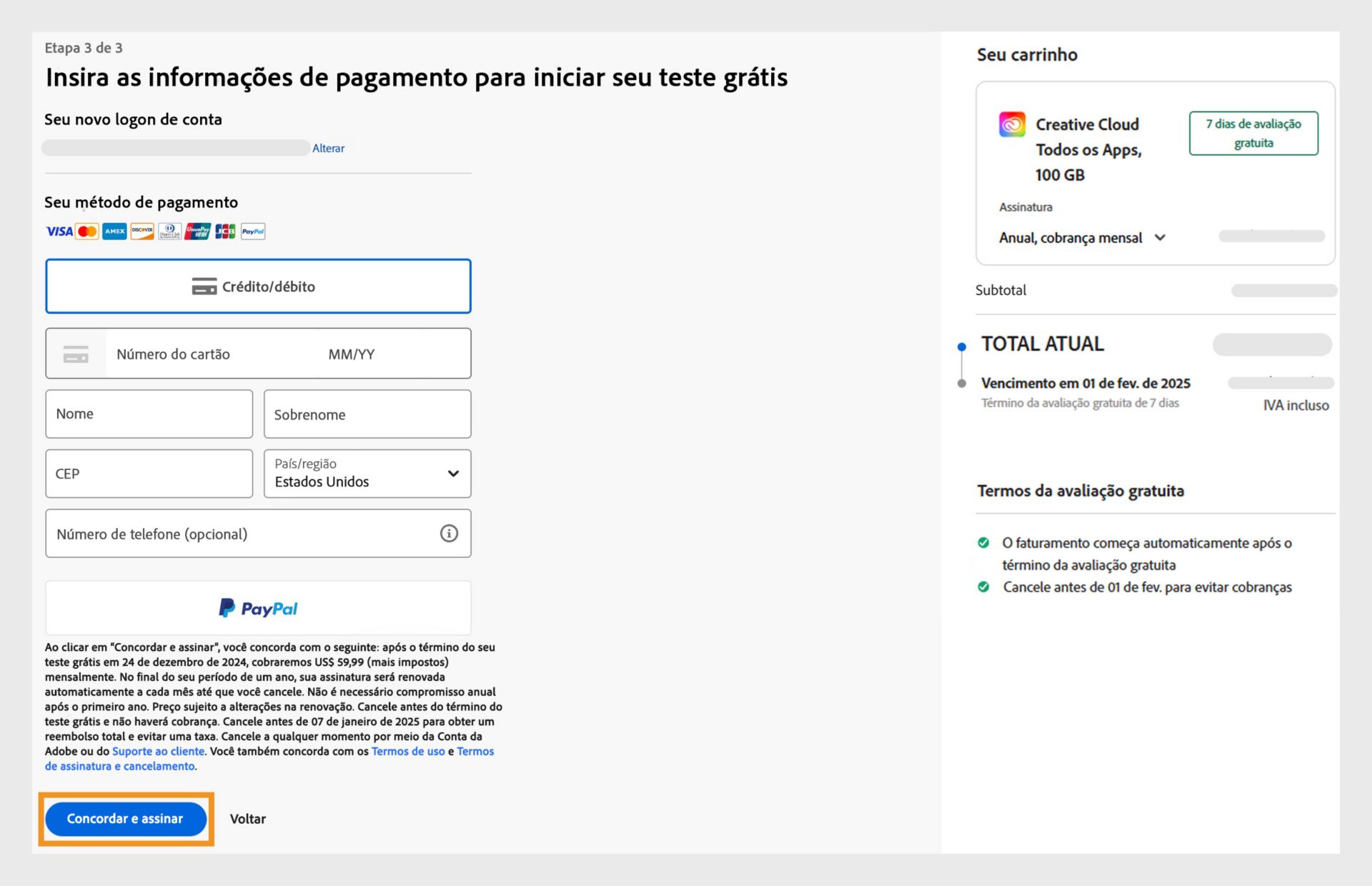The height and width of the screenshot is (886, 1372).
Task: Focus the Nome input field
Action: (x=149, y=414)
